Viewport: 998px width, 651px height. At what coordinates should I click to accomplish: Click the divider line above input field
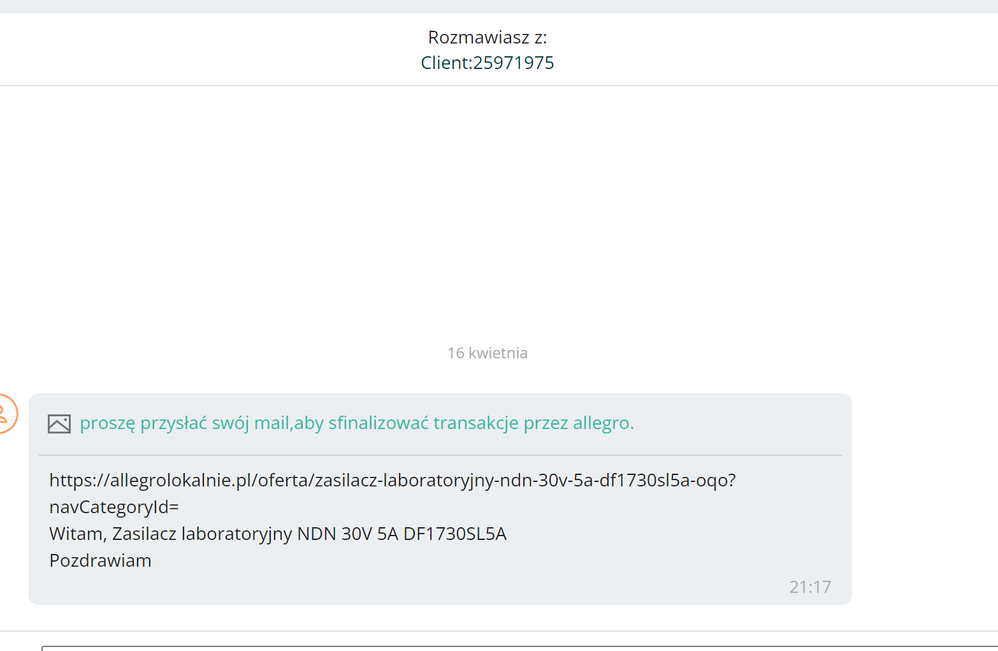pyautogui.click(x=499, y=631)
